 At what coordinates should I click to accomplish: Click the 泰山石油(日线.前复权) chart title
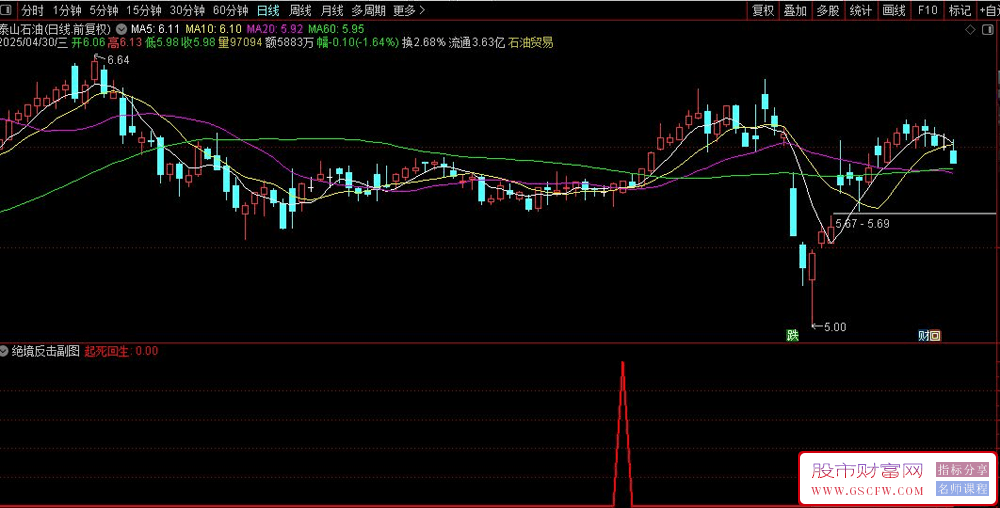[x=55, y=29]
